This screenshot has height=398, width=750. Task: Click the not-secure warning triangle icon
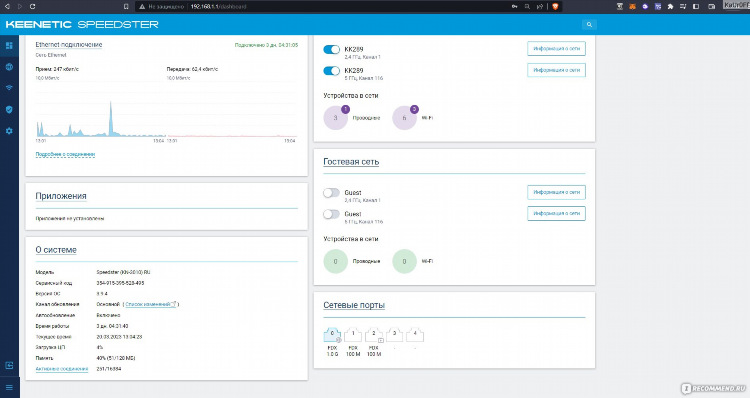pos(142,7)
